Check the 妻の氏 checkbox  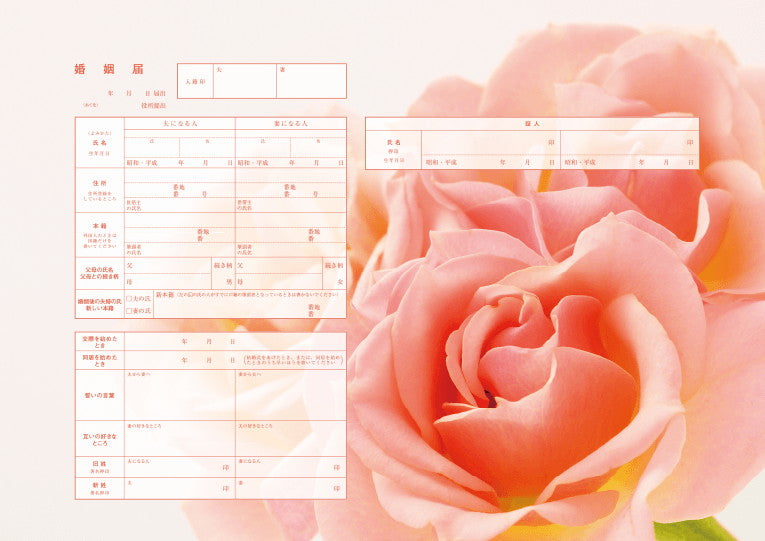130,311
